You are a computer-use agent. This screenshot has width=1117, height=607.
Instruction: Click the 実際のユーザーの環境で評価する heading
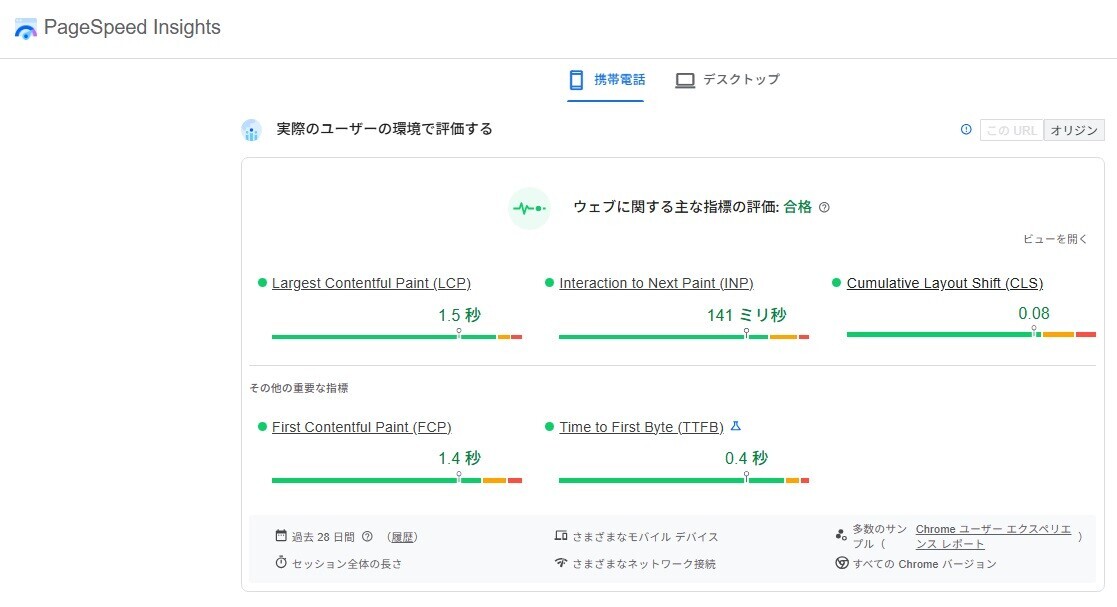click(385, 129)
